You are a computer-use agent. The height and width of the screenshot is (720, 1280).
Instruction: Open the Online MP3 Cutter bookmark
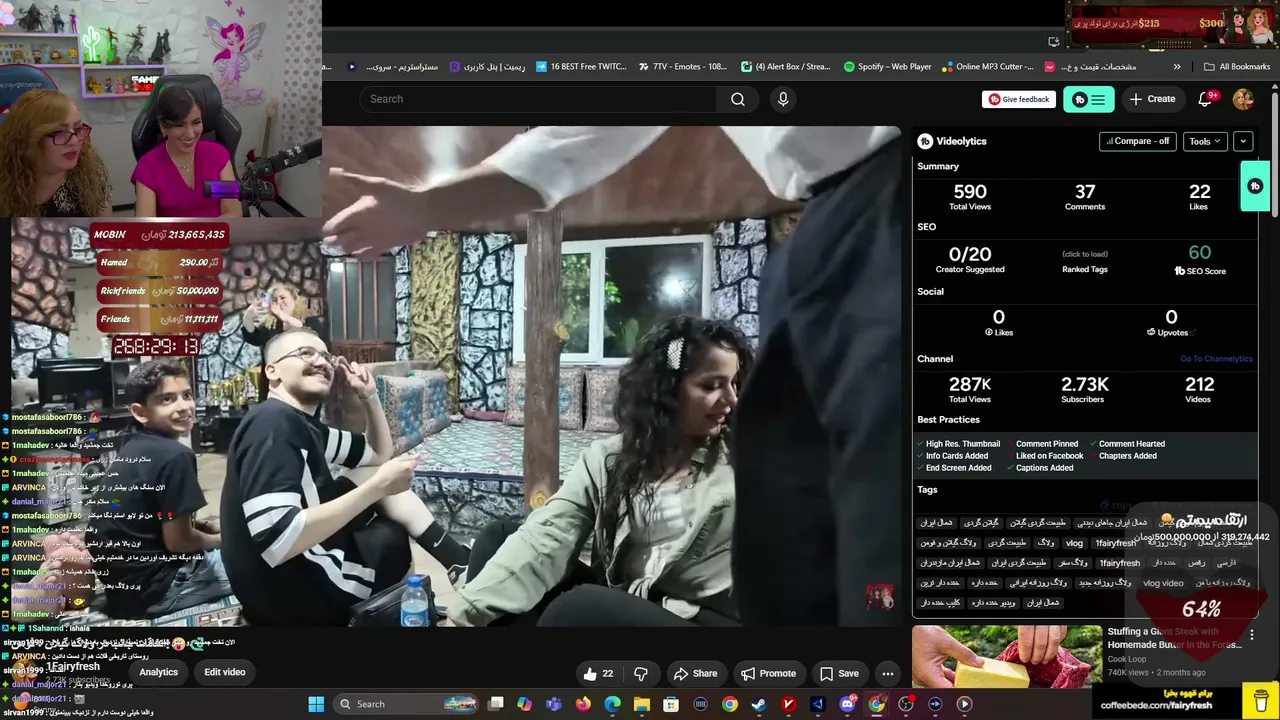pyautogui.click(x=987, y=67)
